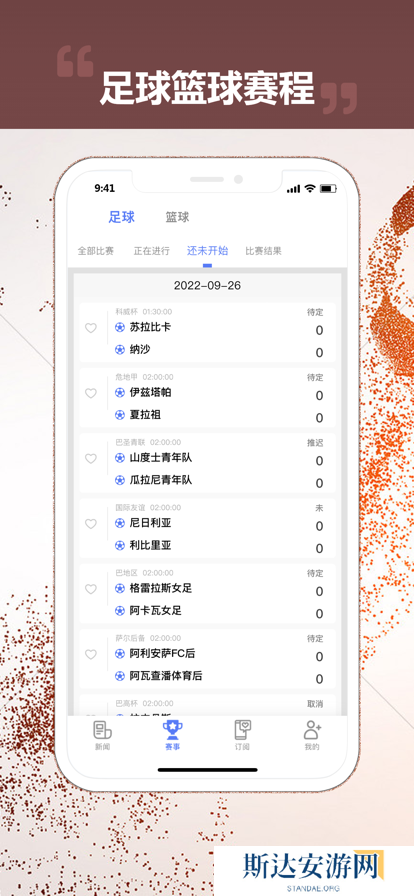
Task: Click the team icon next to 尼日利亚
Action: pyautogui.click(x=120, y=523)
